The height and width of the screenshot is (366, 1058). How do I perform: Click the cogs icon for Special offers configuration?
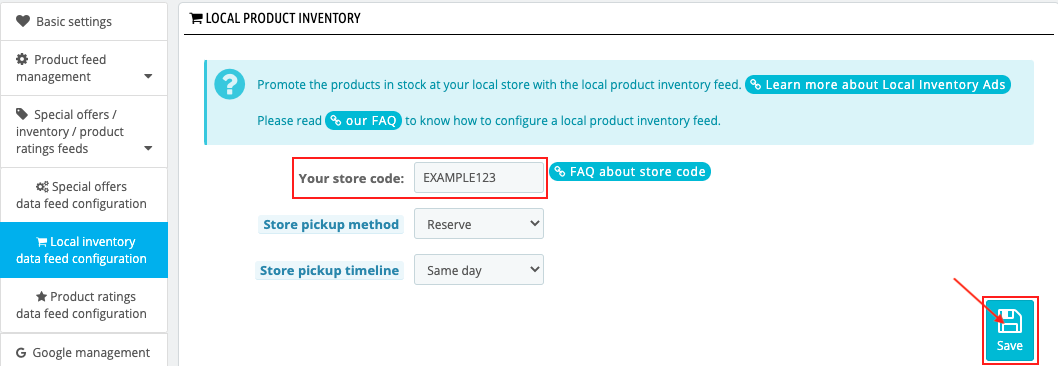[x=42, y=187]
